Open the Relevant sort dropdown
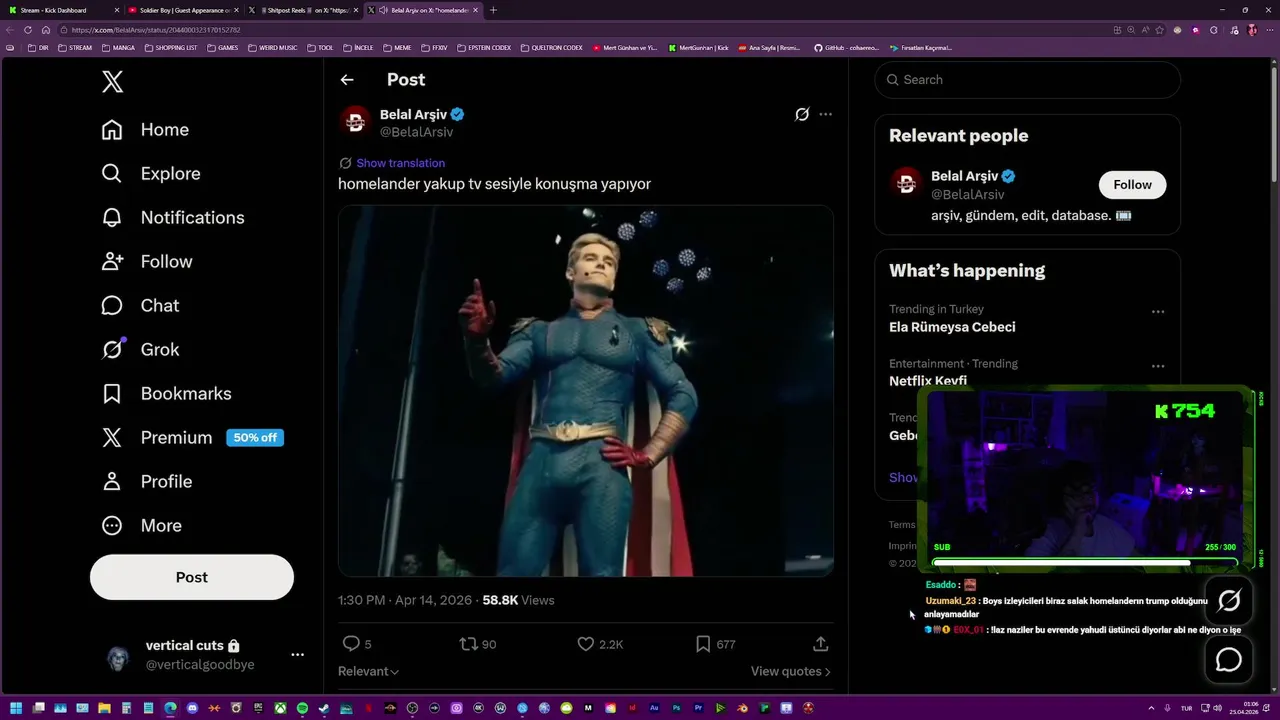This screenshot has width=1280, height=720. (368, 672)
